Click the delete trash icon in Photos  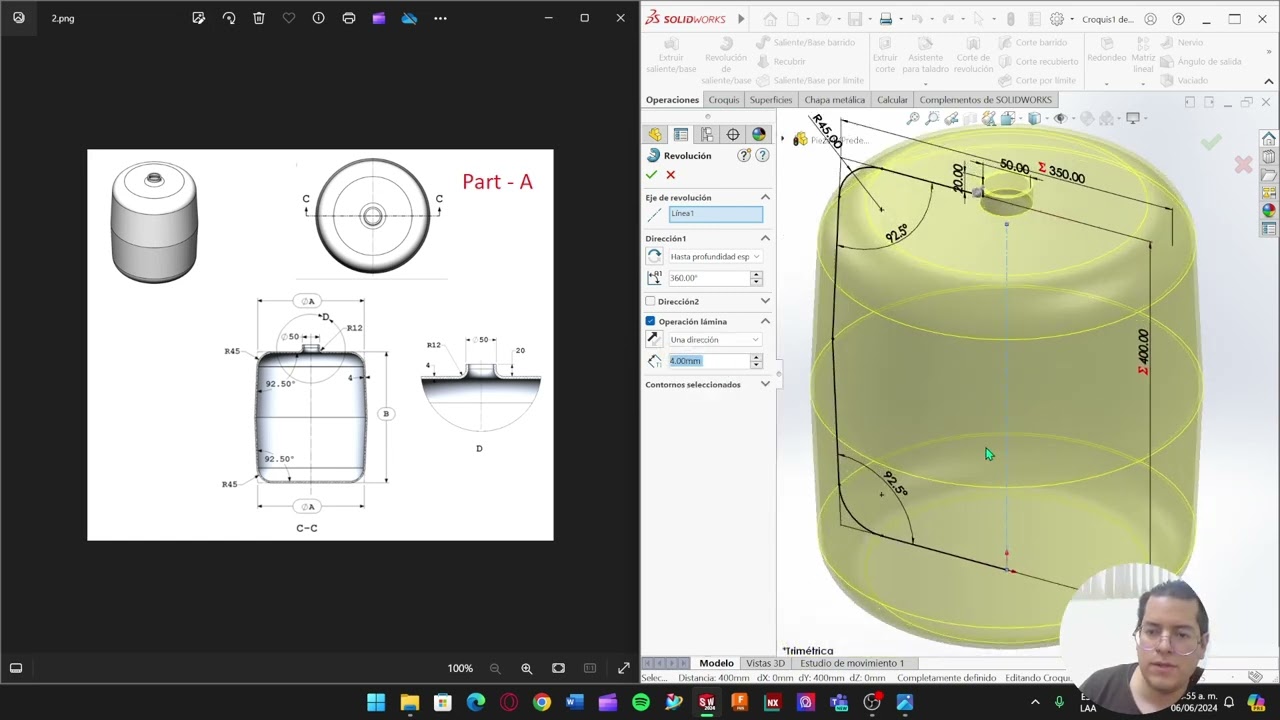259,18
